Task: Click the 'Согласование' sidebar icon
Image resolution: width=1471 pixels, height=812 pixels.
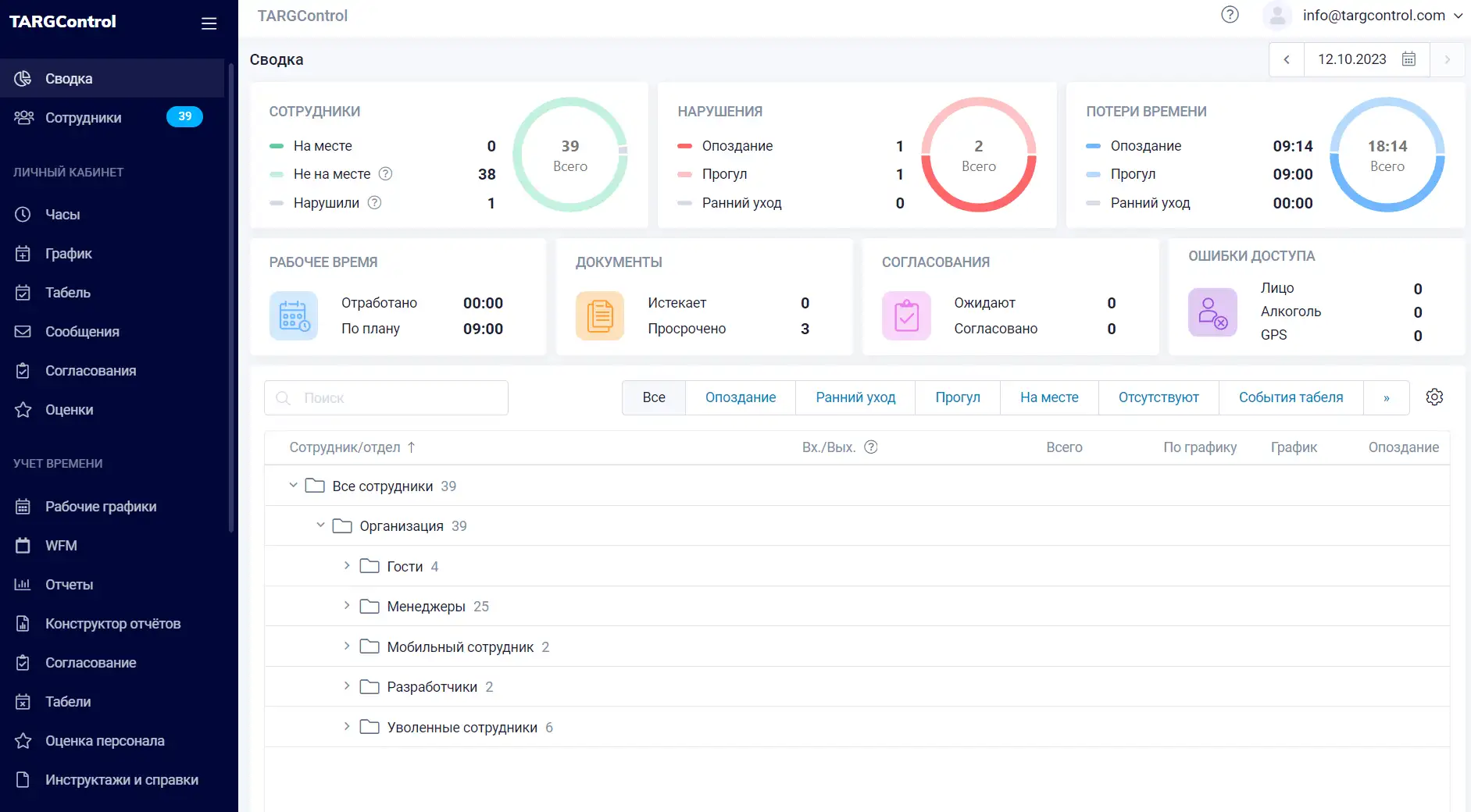Action: point(23,663)
